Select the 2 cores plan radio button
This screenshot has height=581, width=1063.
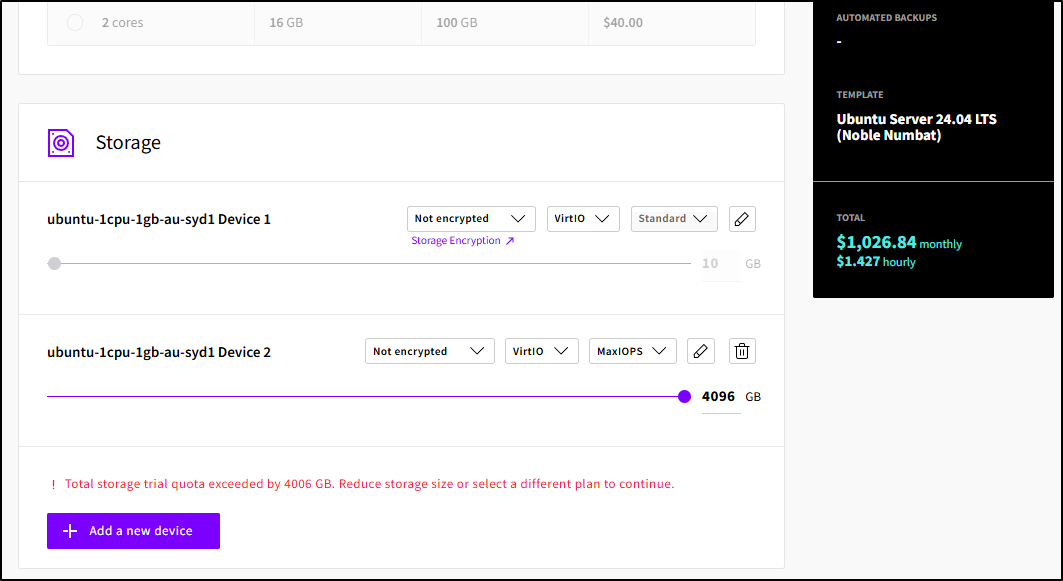[75, 22]
